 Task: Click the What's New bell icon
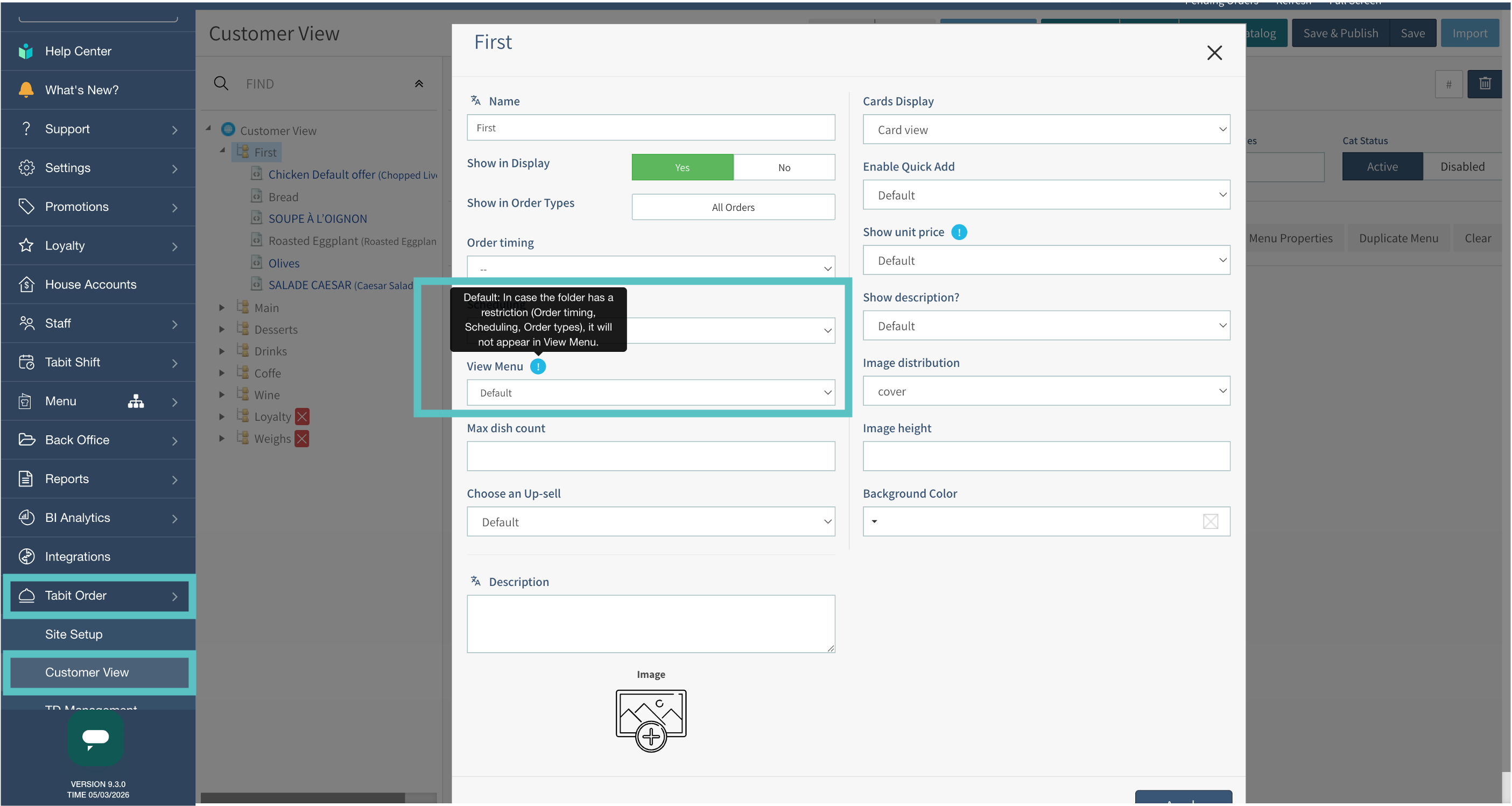(x=26, y=90)
